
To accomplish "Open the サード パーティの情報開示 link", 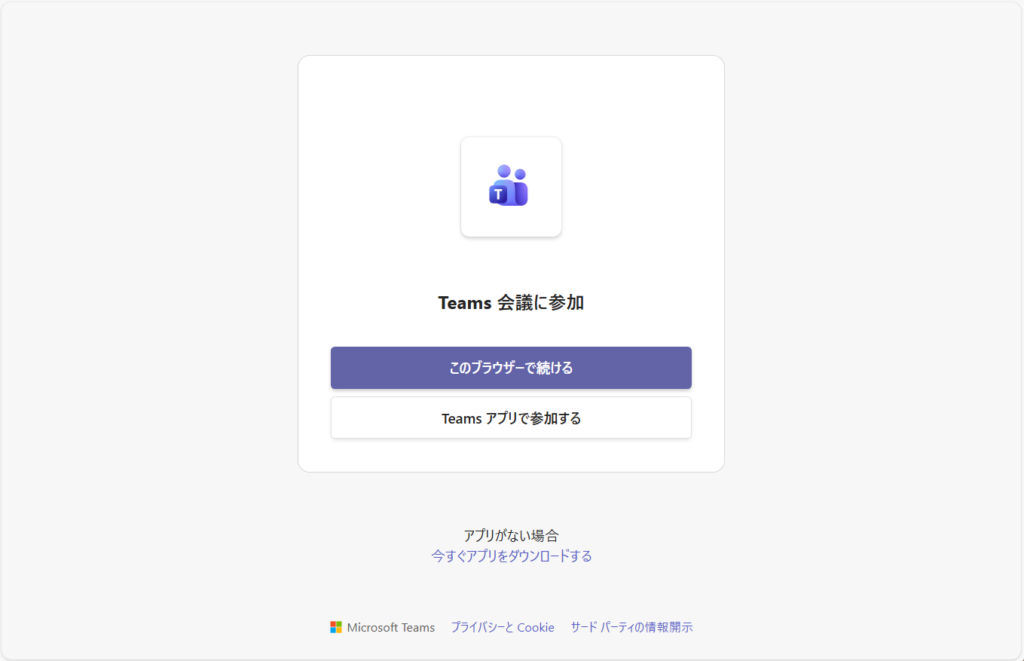I will pos(631,627).
